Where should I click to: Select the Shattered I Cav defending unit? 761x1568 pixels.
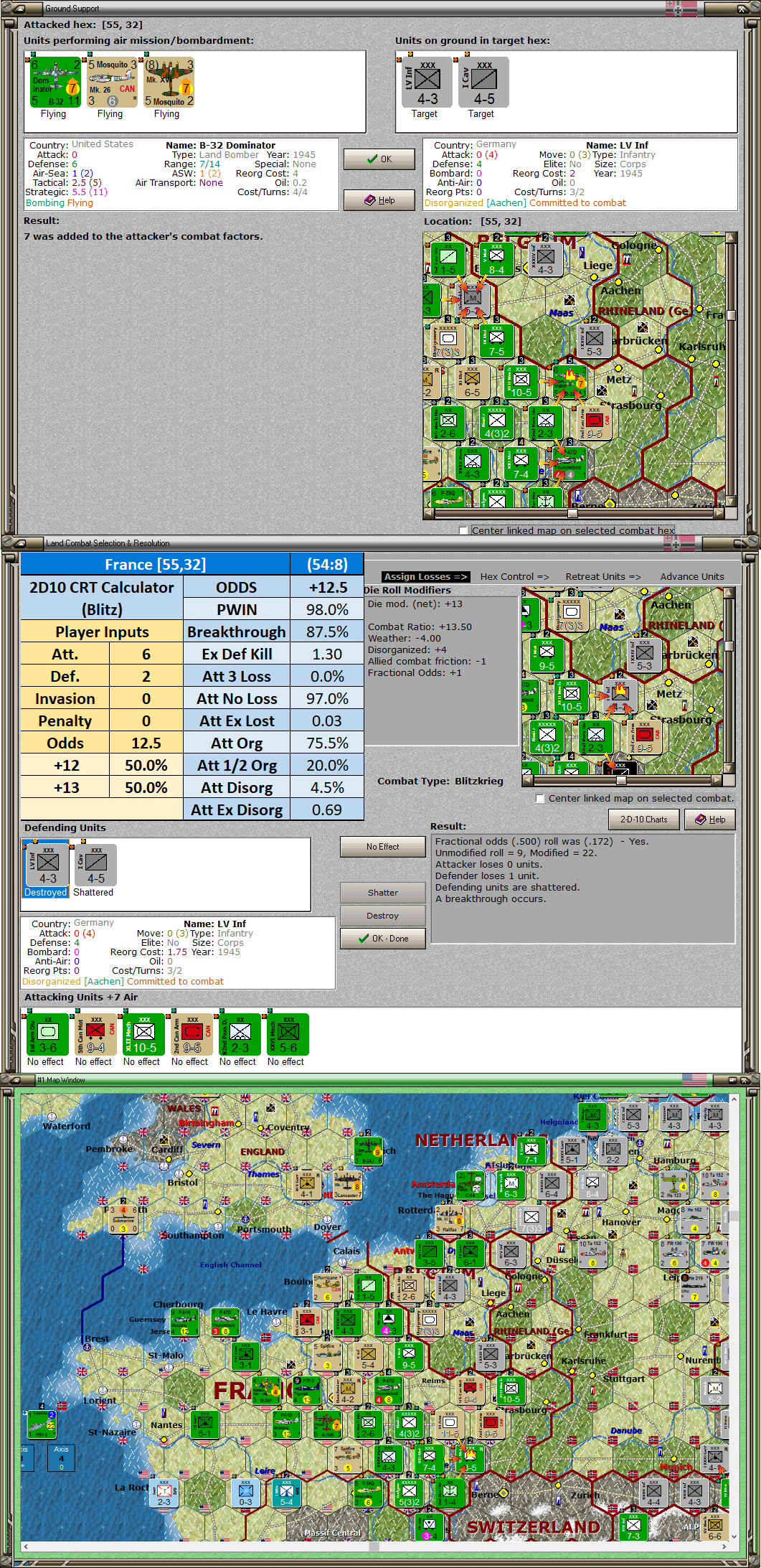click(94, 865)
